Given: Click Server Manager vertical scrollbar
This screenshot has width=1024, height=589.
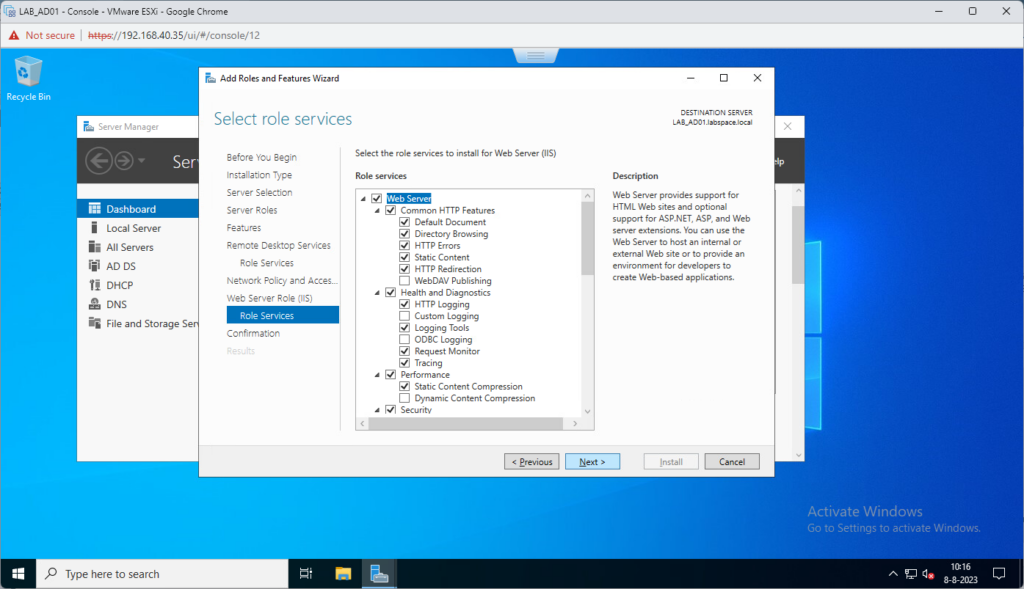Looking at the screenshot, I should (798, 245).
